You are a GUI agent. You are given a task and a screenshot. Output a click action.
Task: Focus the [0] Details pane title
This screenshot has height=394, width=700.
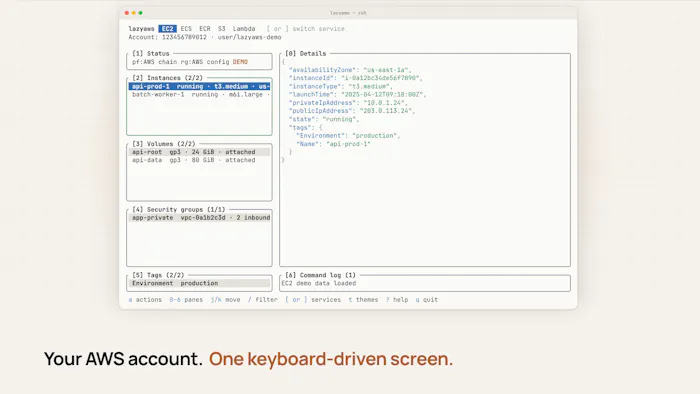pyautogui.click(x=306, y=54)
